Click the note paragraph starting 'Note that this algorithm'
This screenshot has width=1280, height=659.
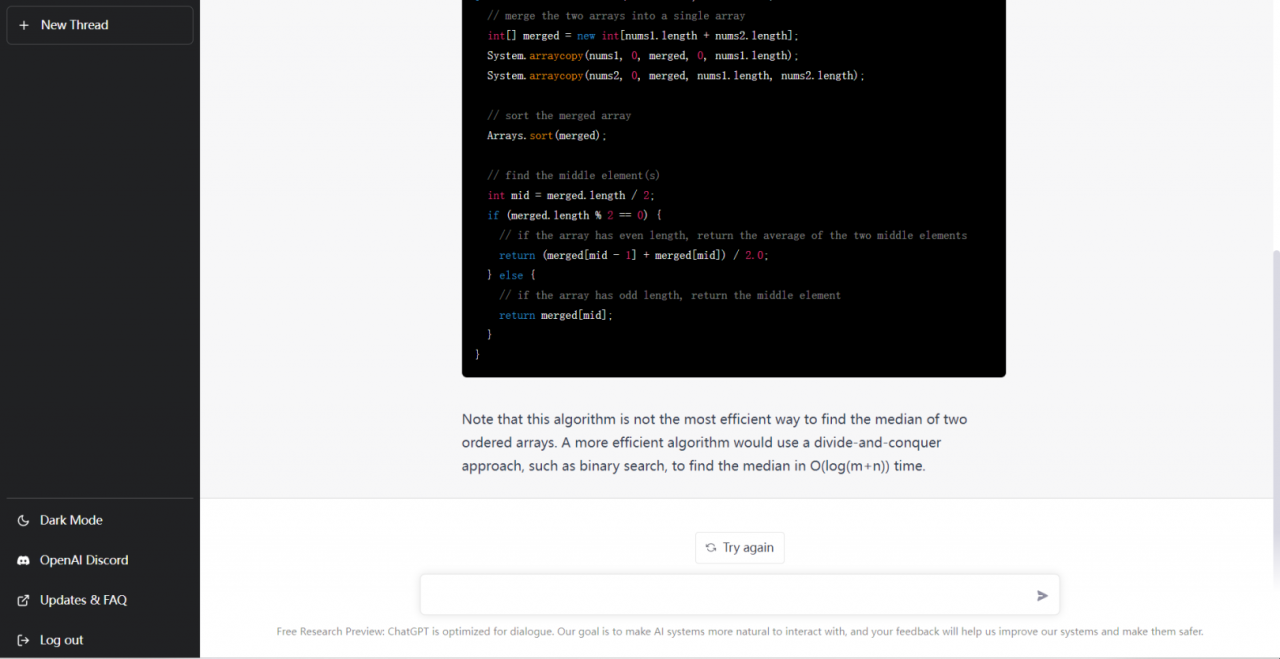point(714,442)
